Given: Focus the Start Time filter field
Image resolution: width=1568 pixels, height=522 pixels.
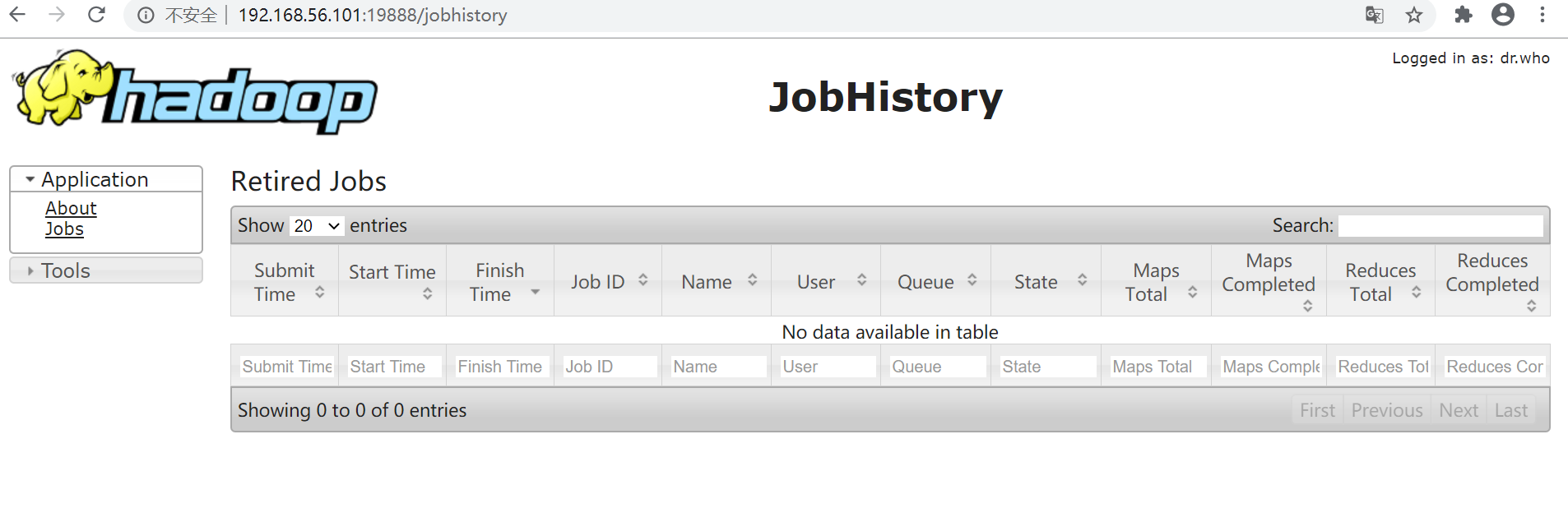Looking at the screenshot, I should [395, 367].
